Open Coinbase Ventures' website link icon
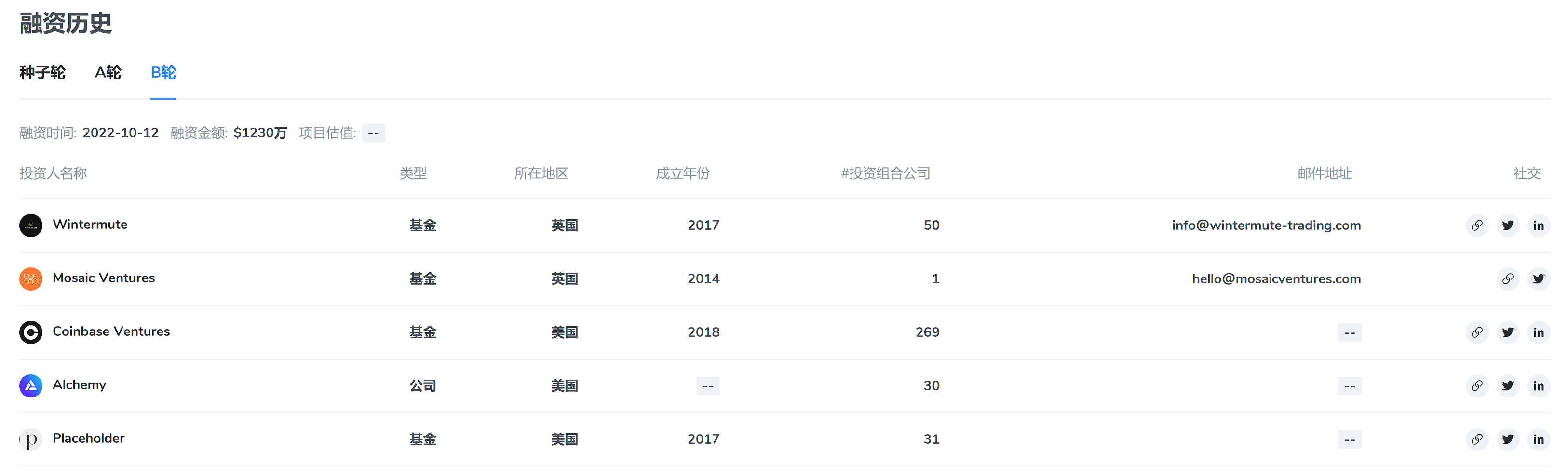 point(1477,332)
